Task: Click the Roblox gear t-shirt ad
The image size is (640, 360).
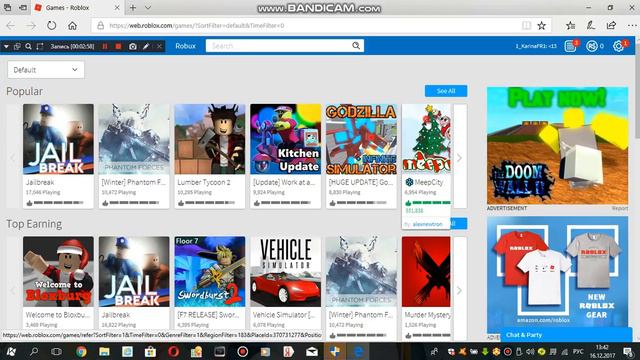Action: pos(557,276)
